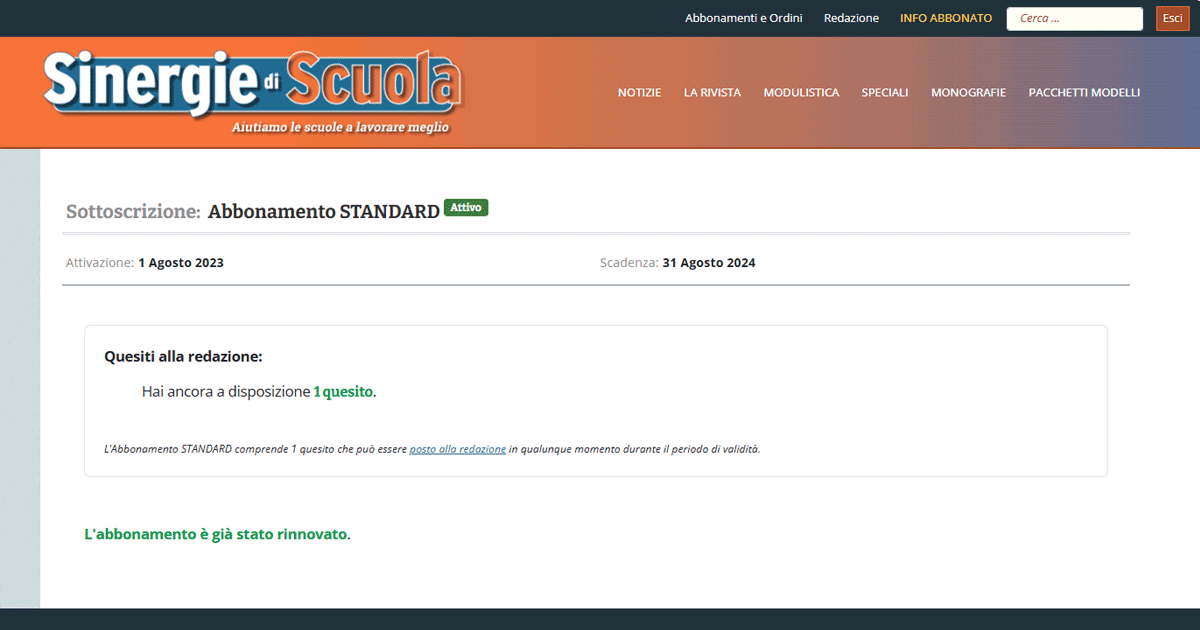Select the '1 quesito' green text
Image resolution: width=1200 pixels, height=630 pixels.
point(343,392)
